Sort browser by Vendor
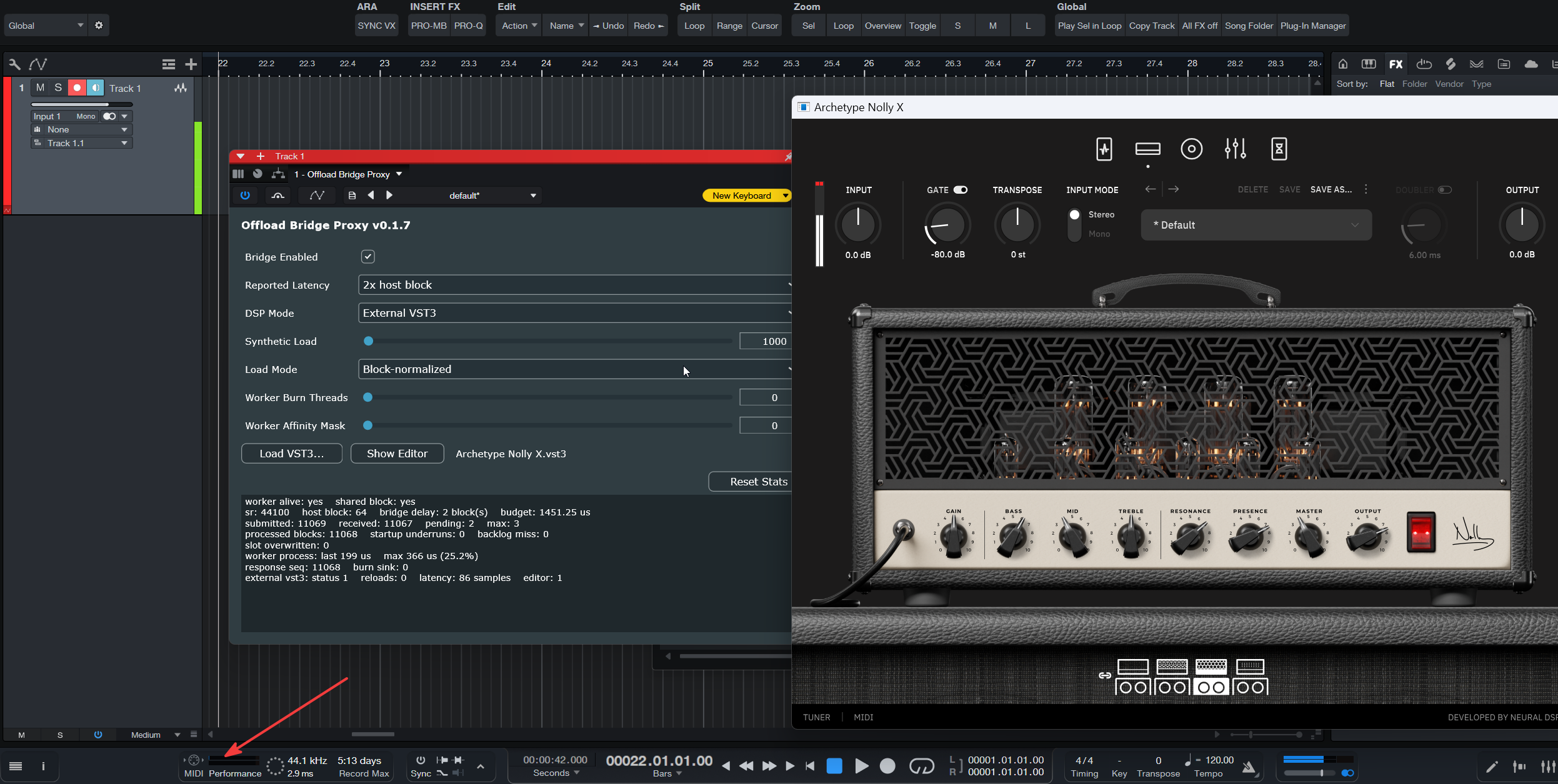 pyautogui.click(x=1449, y=84)
